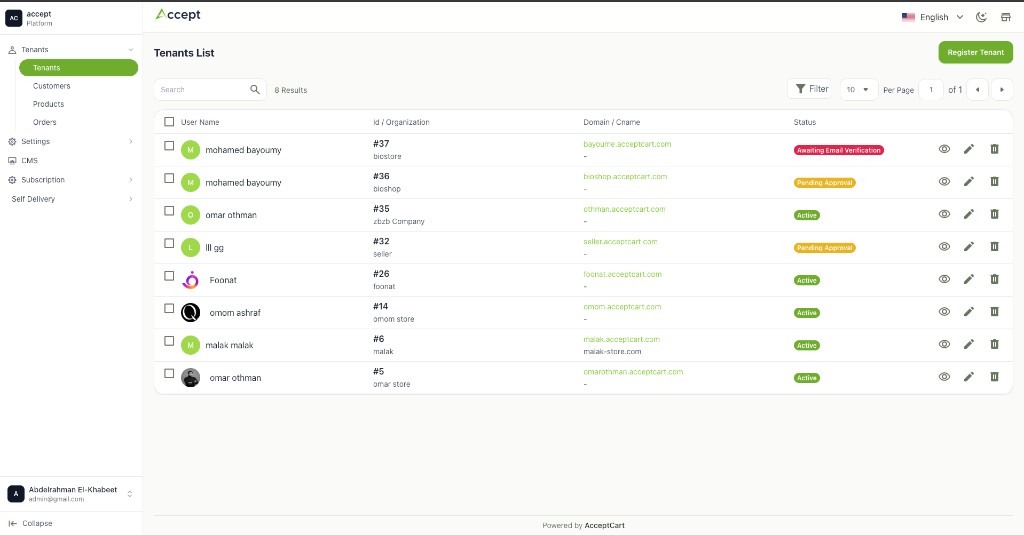The height and width of the screenshot is (535, 1024).
Task: Open omarothman.acceptcart.com domain link
Action: click(x=633, y=372)
